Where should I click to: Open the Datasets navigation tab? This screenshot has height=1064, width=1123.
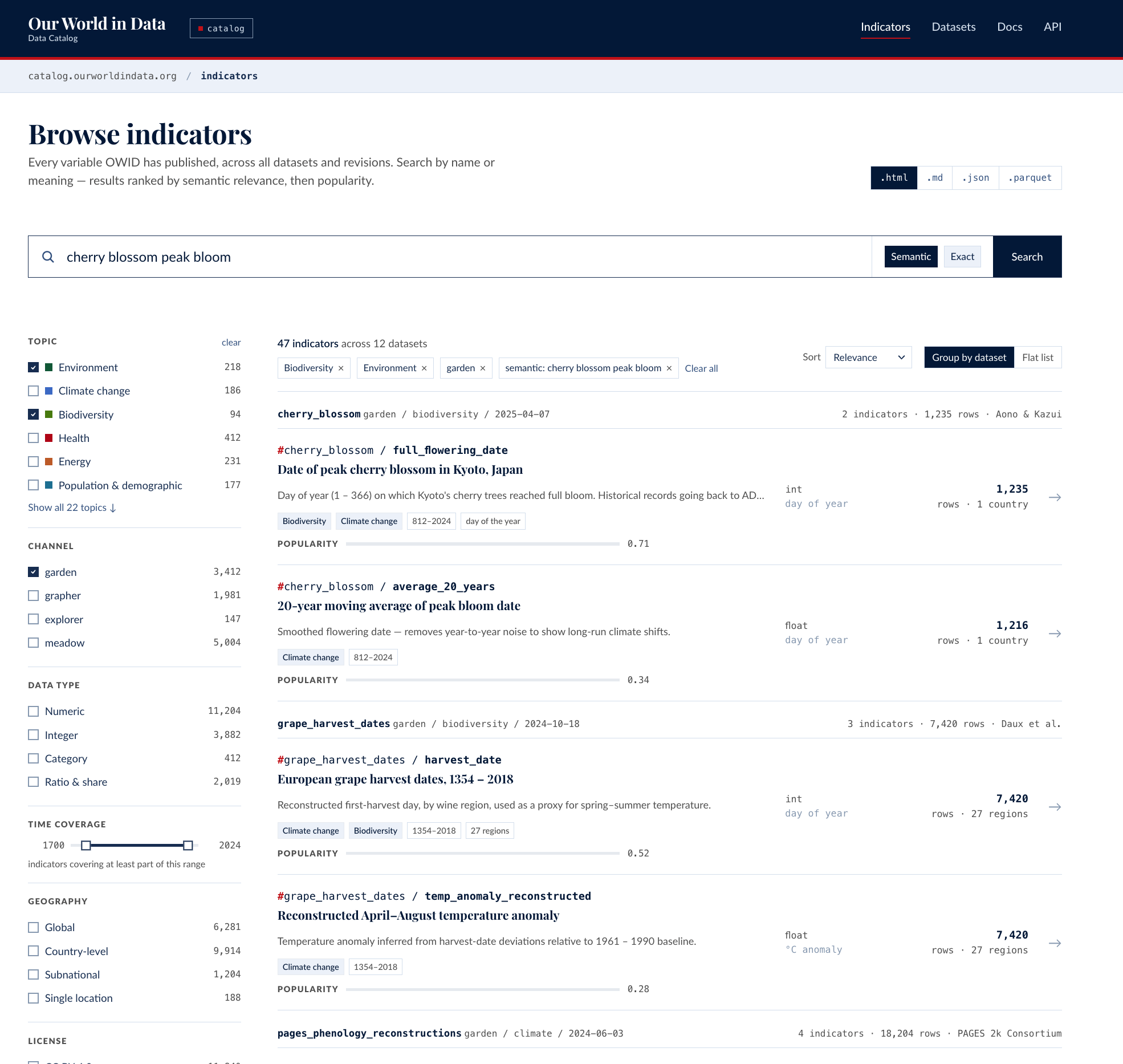(953, 27)
